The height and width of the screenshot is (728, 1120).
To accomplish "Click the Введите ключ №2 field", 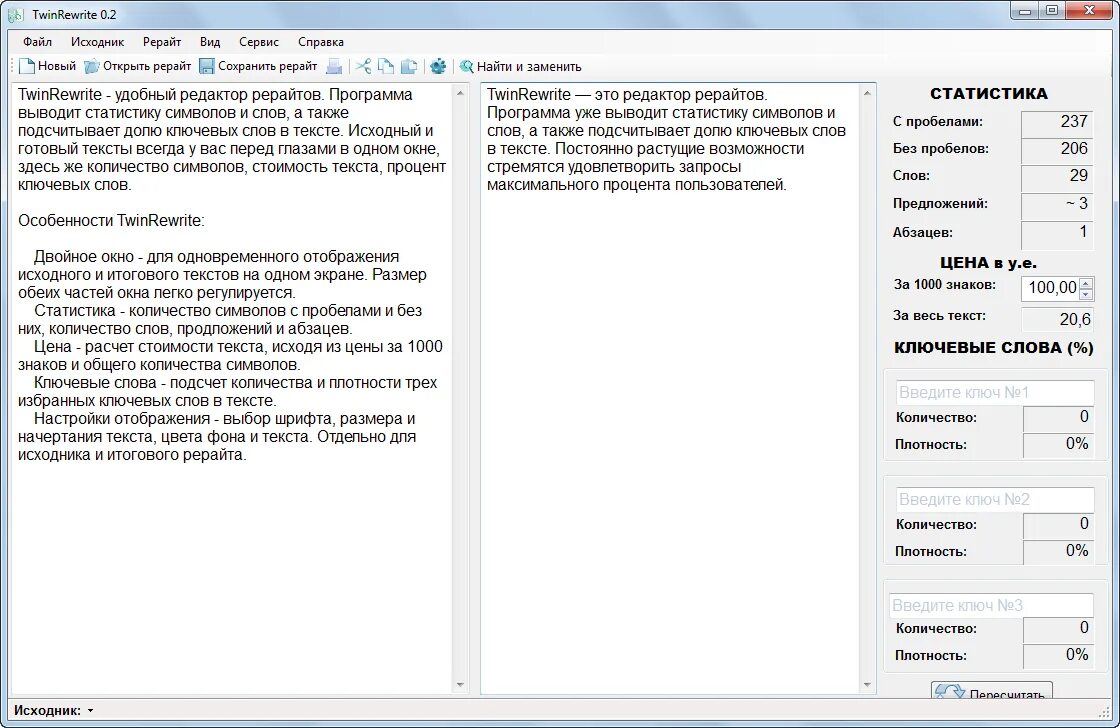I will point(994,499).
